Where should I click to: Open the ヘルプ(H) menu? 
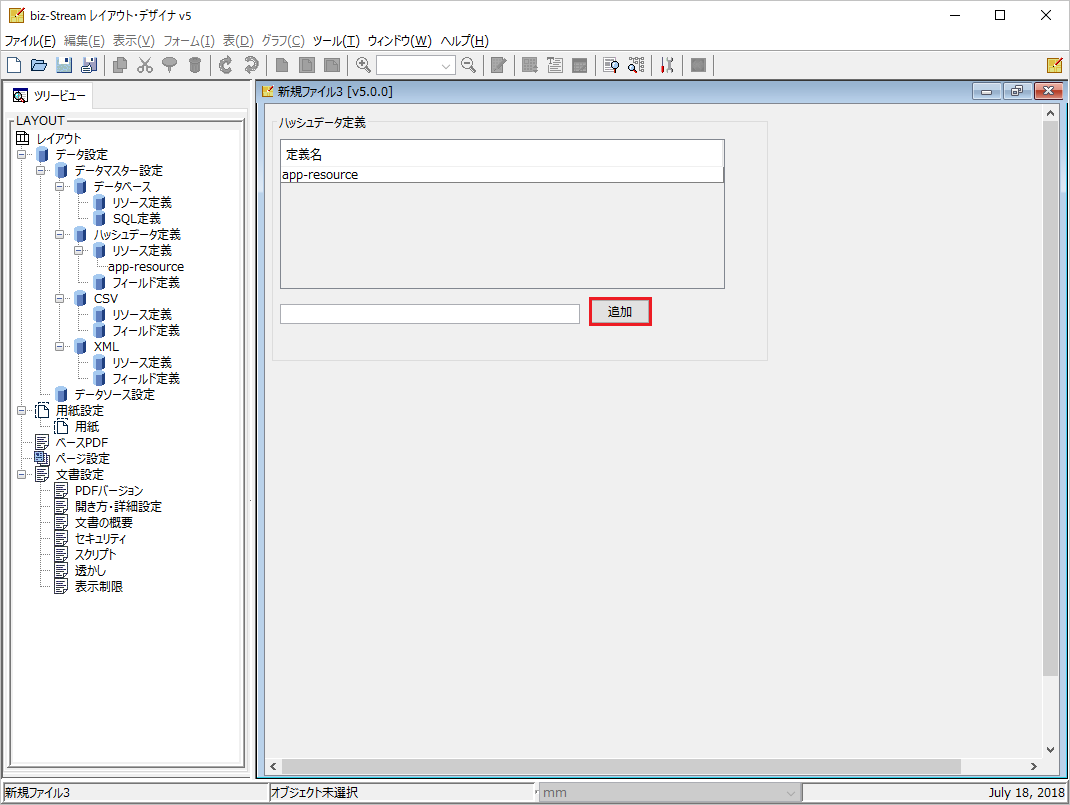(x=464, y=41)
